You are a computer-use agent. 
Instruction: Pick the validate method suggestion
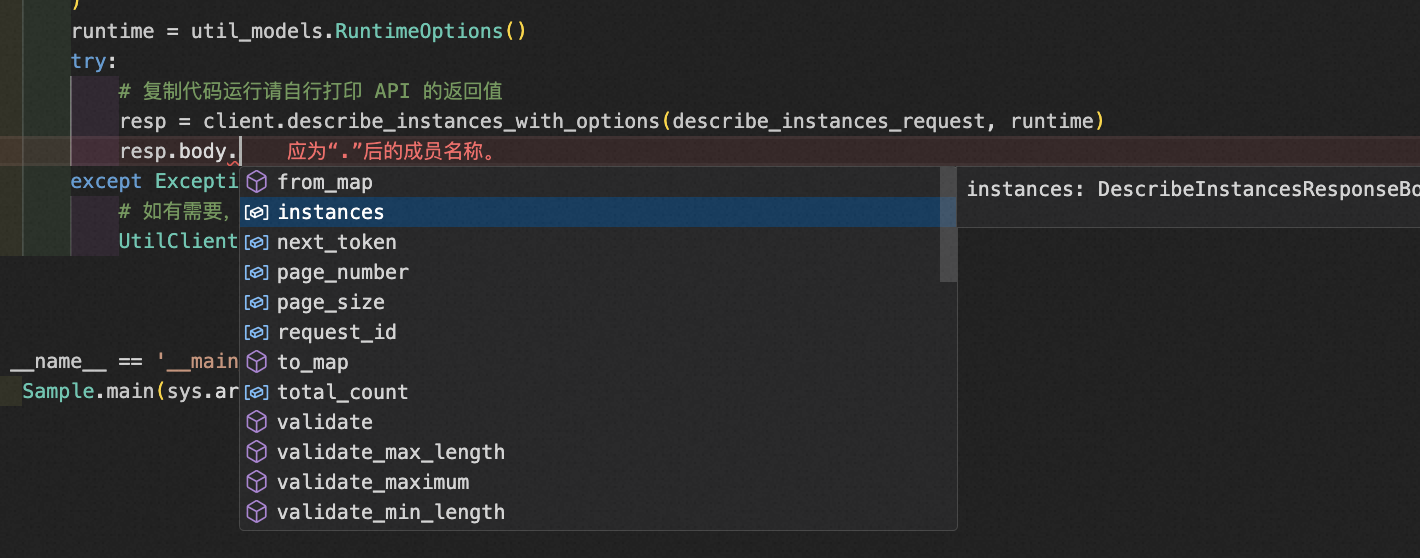pos(324,422)
